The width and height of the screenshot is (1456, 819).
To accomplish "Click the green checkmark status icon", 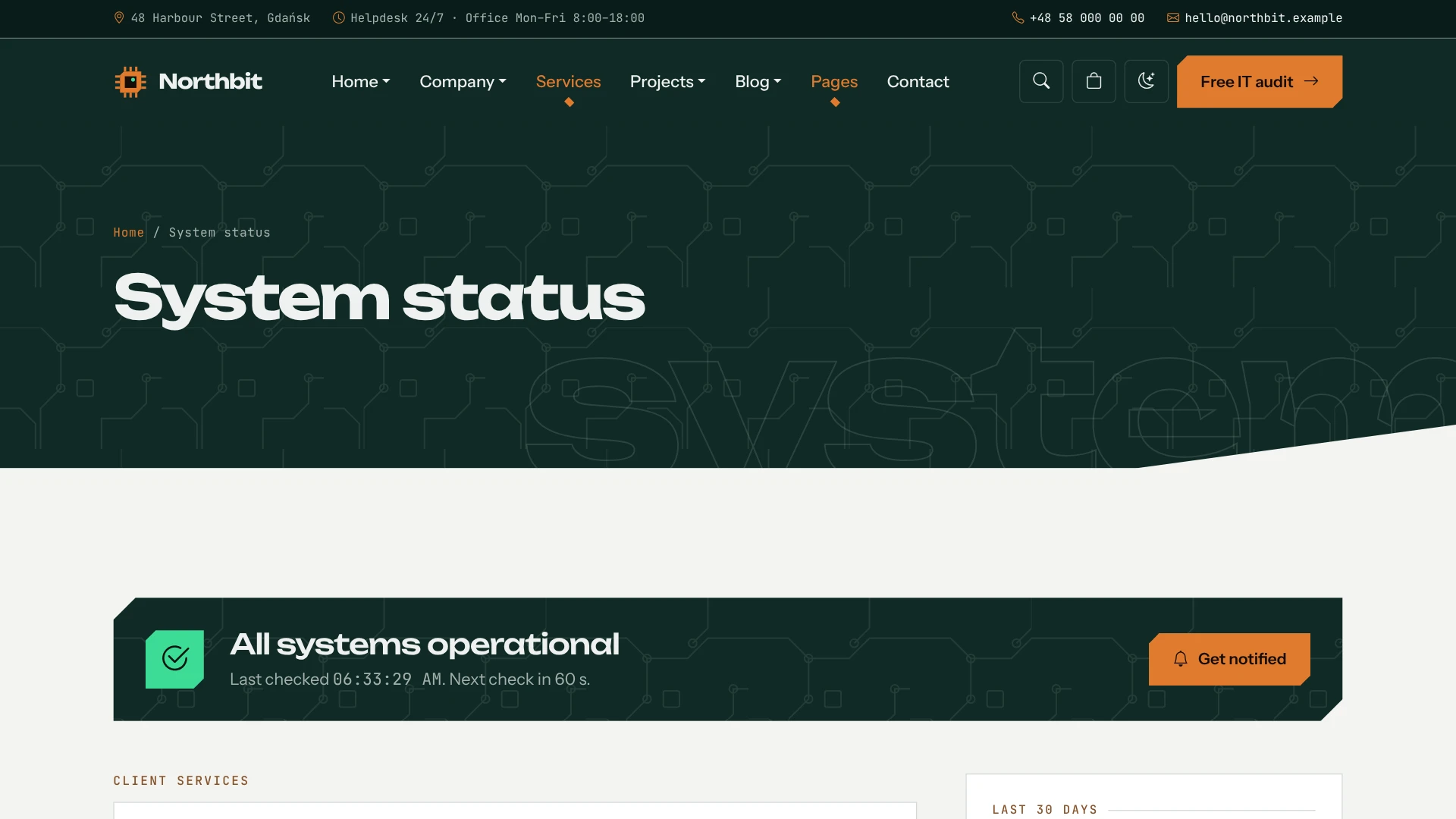I will pyautogui.click(x=175, y=659).
